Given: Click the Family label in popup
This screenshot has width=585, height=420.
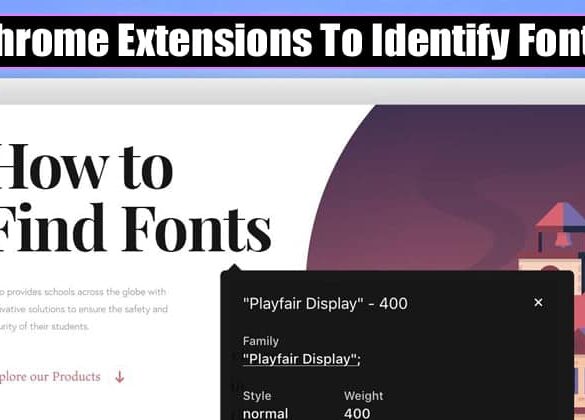Looking at the screenshot, I should coord(260,341).
